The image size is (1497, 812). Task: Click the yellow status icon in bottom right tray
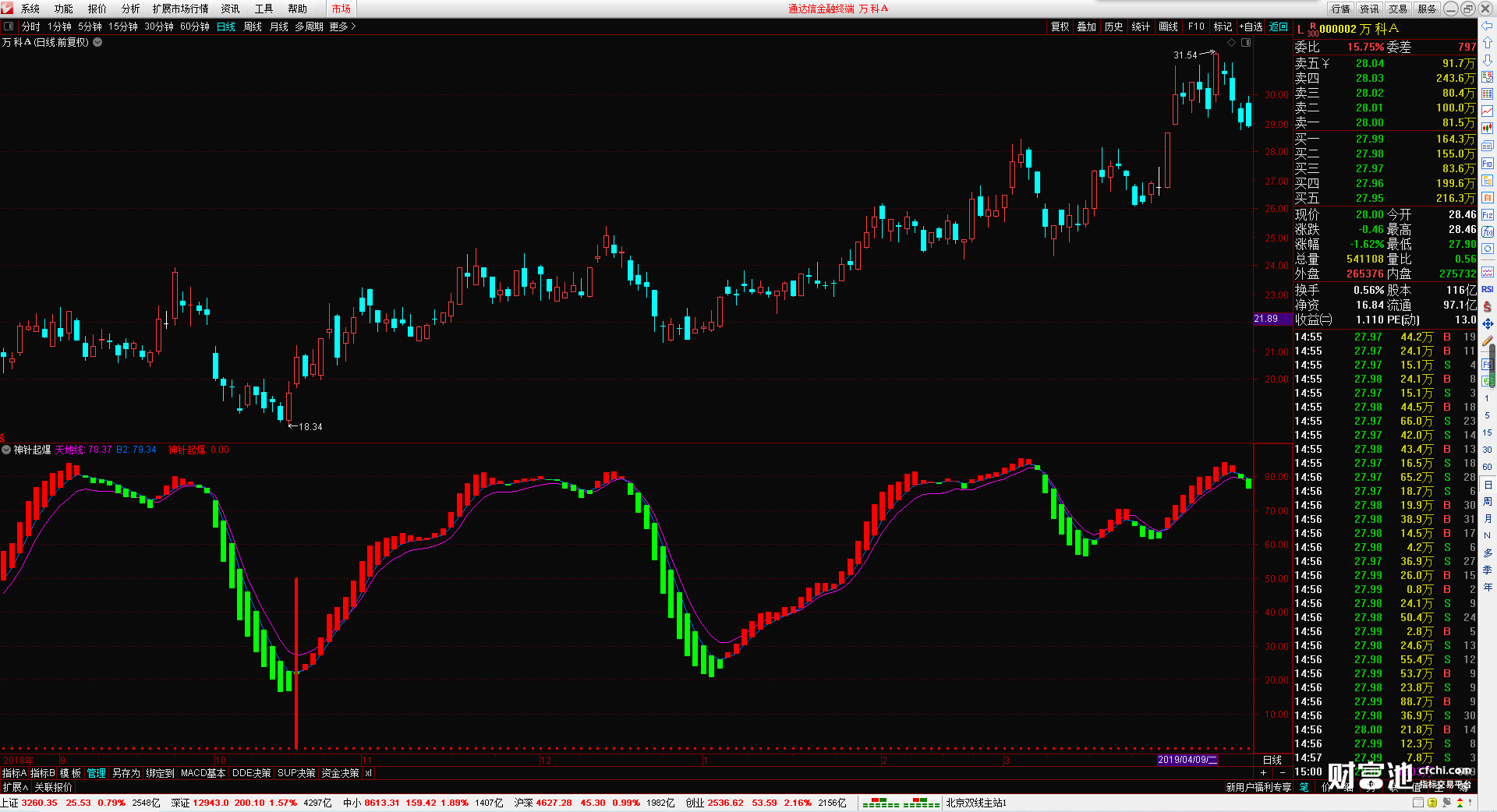tap(1432, 803)
